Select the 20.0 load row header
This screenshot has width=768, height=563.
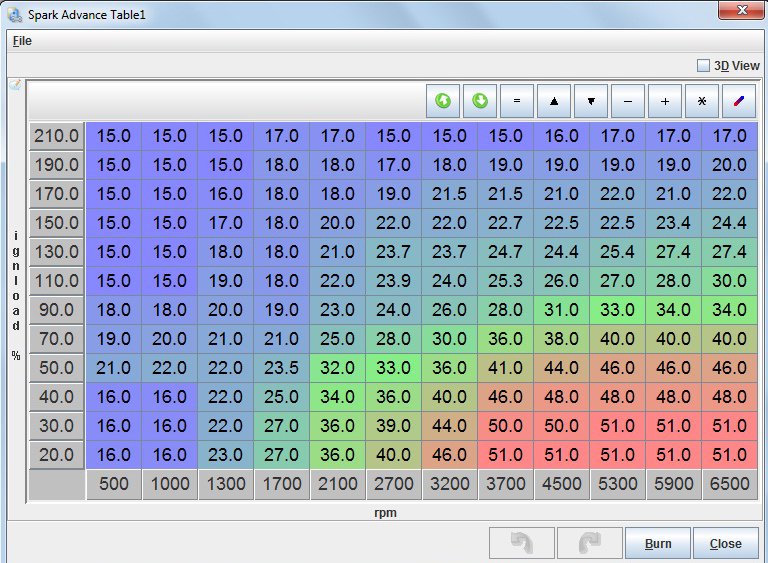(x=56, y=455)
